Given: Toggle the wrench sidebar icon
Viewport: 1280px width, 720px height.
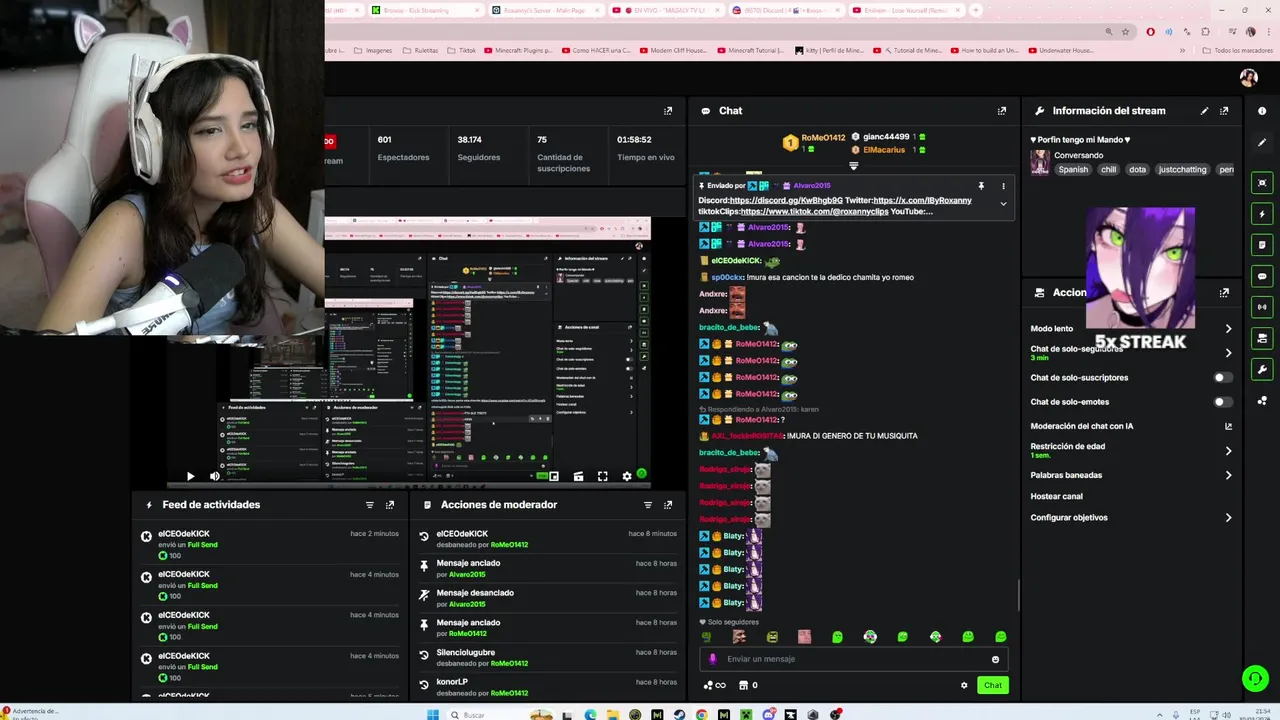Looking at the screenshot, I should (1262, 369).
